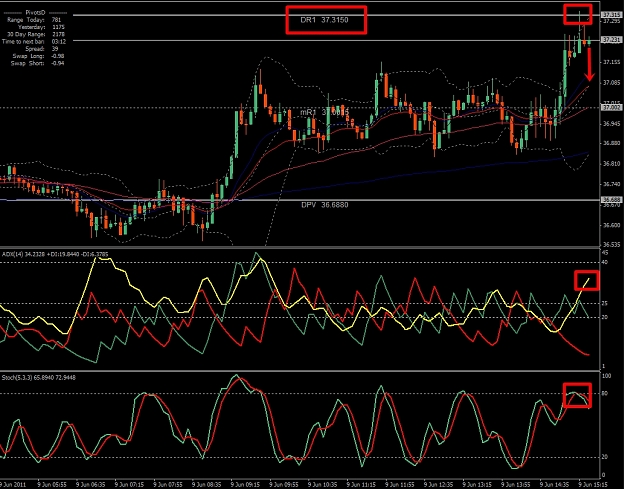Click the 'Swap Short: -0.94' line

pyautogui.click(x=37, y=63)
